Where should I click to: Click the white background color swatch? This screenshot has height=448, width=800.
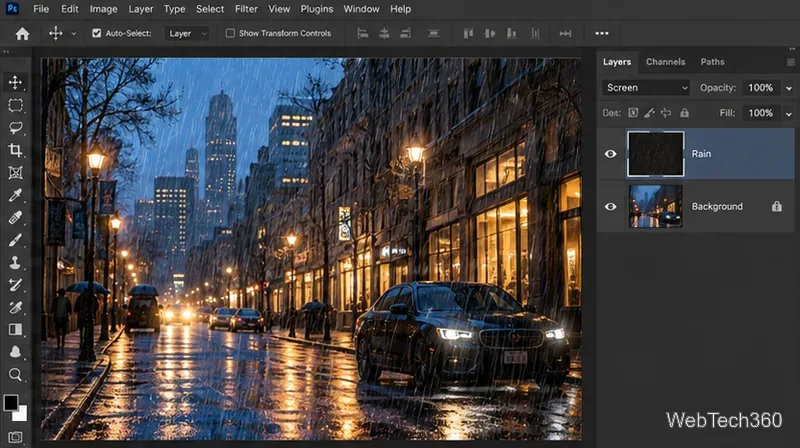coord(21,415)
